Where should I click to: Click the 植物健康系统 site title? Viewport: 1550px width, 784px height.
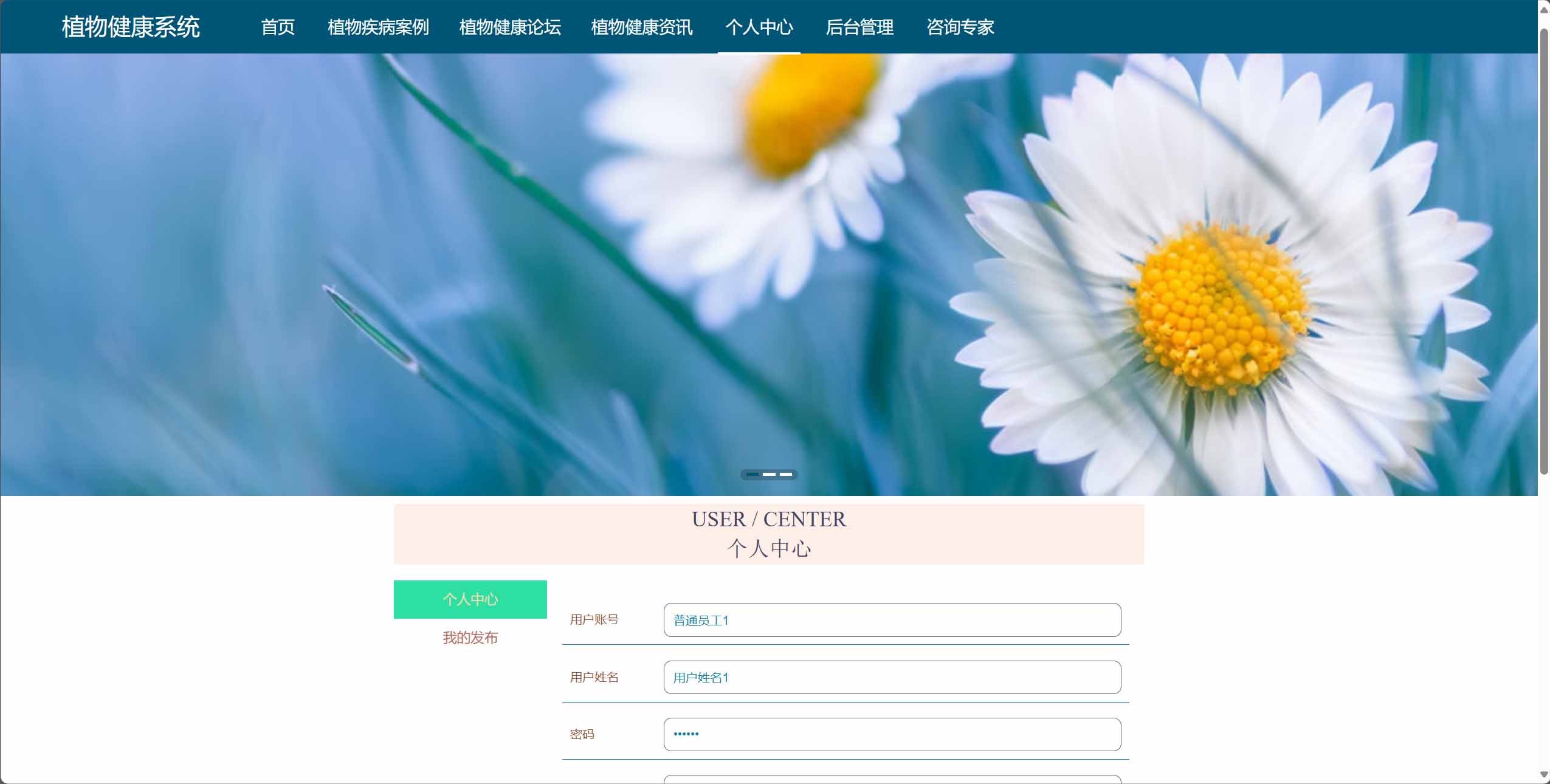[x=131, y=27]
